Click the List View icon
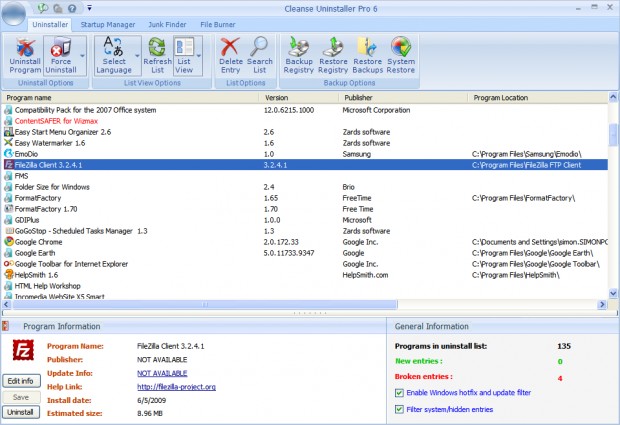The height and width of the screenshot is (425, 620). click(x=184, y=47)
